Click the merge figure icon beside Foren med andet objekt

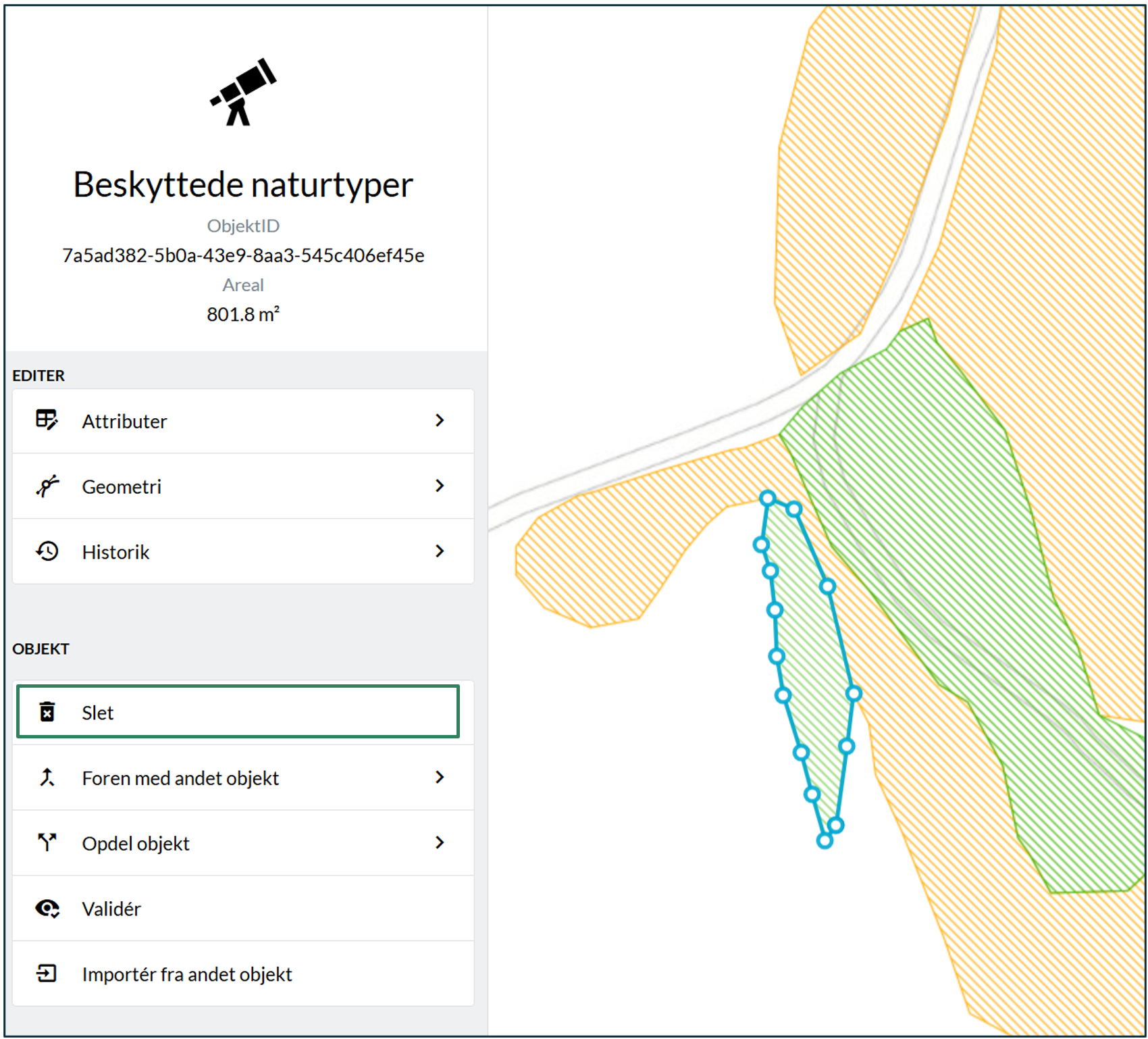[47, 778]
